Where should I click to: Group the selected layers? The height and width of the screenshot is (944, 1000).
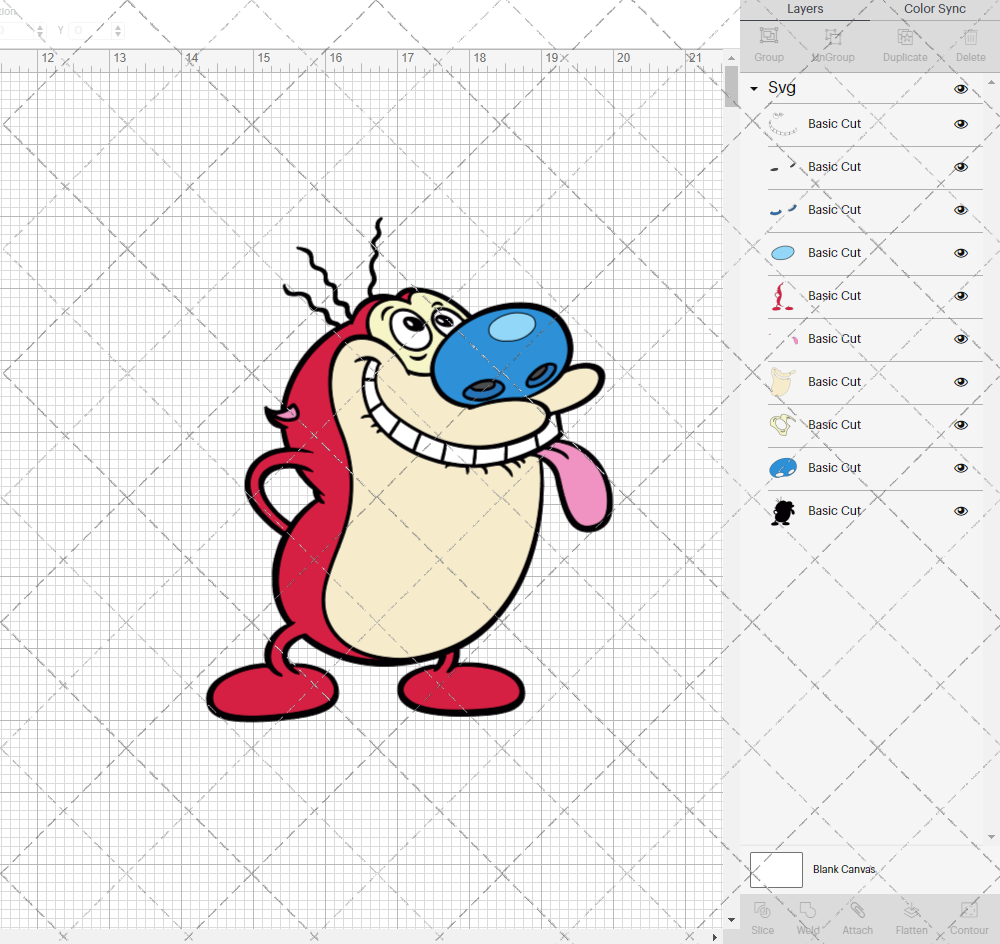pos(768,42)
